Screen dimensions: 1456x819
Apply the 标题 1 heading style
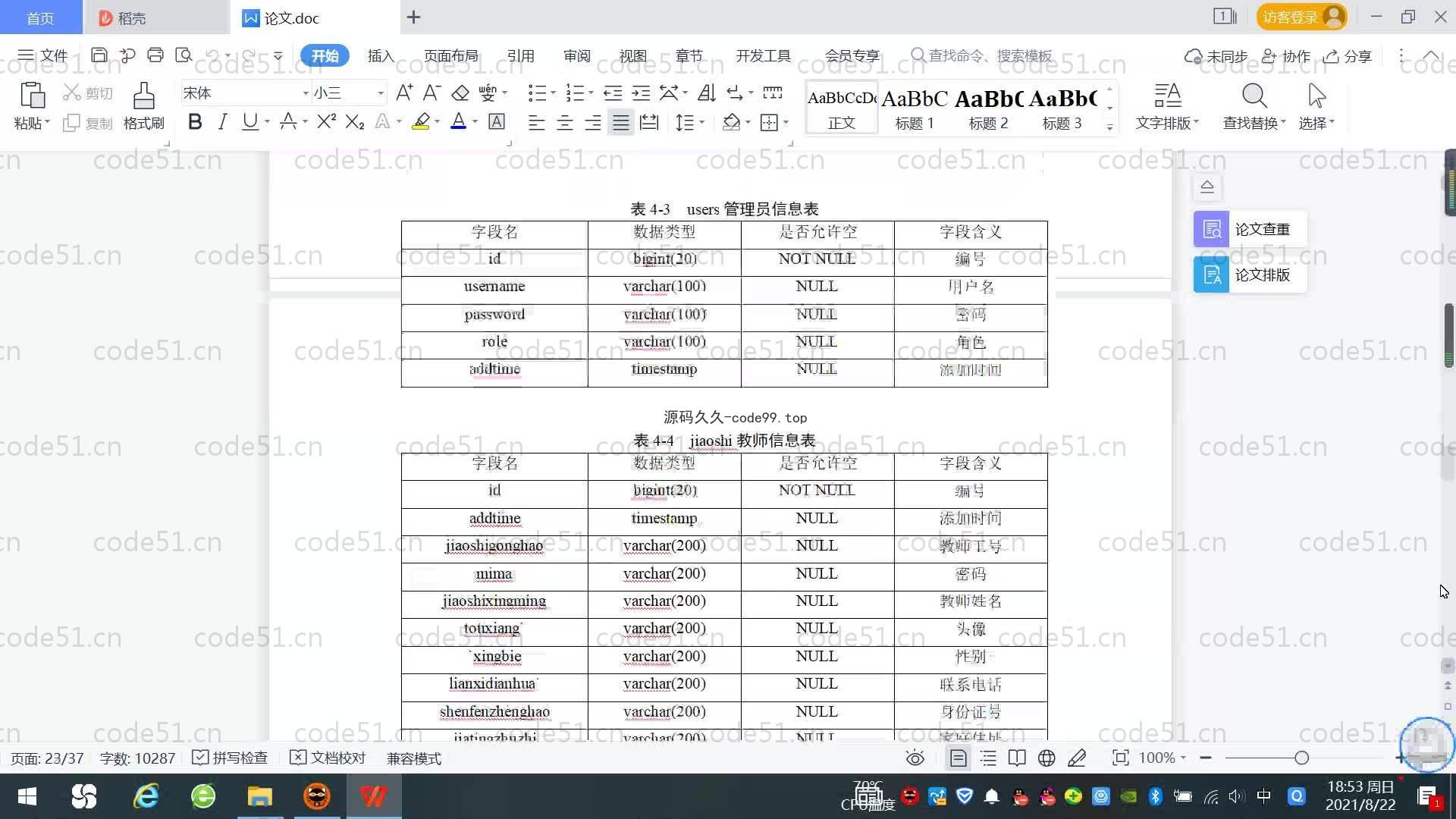coord(915,108)
